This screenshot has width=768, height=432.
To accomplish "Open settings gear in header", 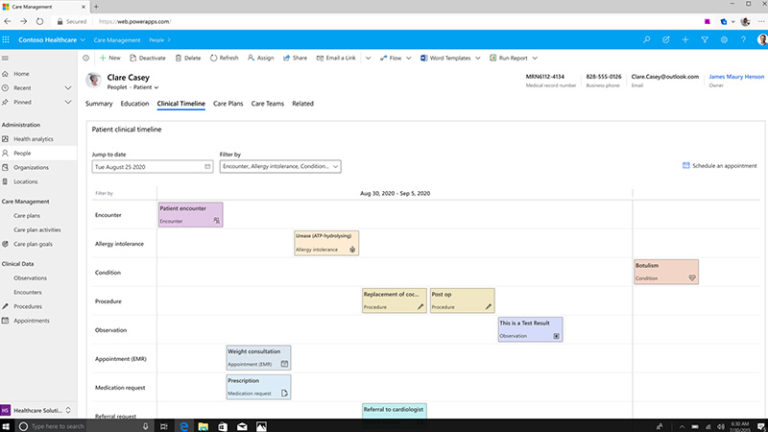I will (724, 40).
